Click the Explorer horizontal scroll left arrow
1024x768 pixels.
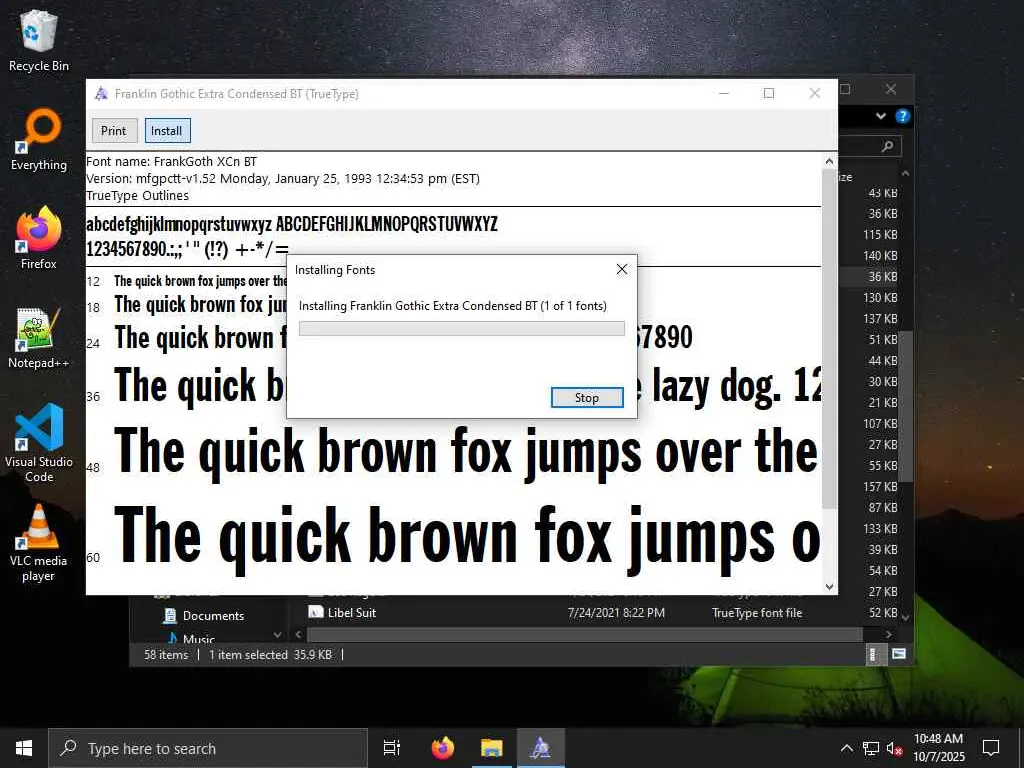pyautogui.click(x=298, y=634)
